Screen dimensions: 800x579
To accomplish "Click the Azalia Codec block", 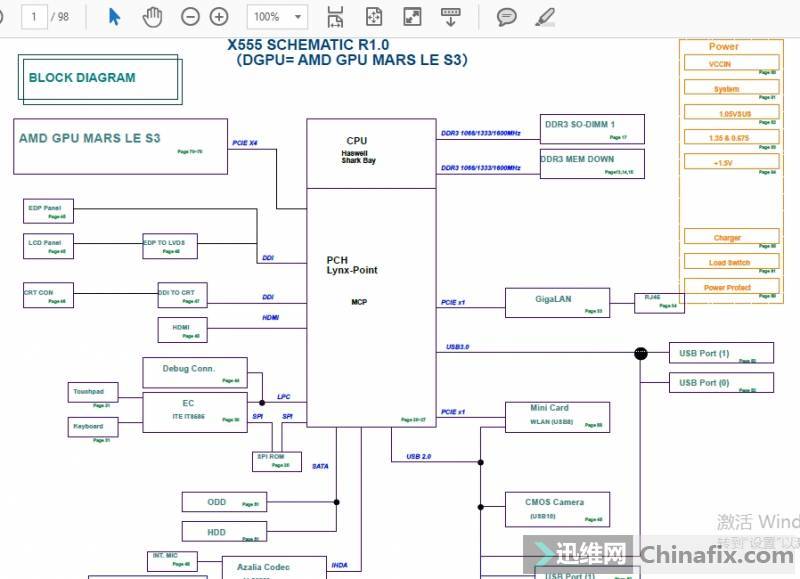I will pos(274,567).
